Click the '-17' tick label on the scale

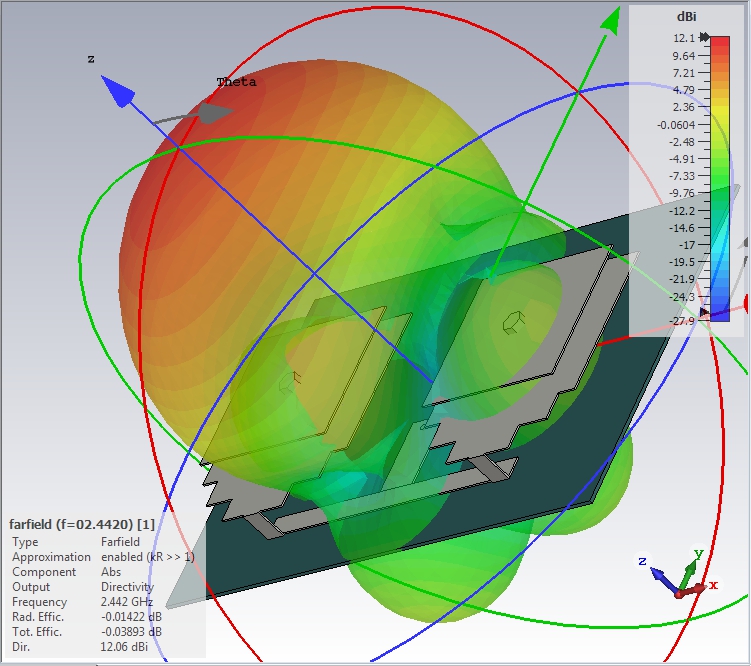coord(687,245)
